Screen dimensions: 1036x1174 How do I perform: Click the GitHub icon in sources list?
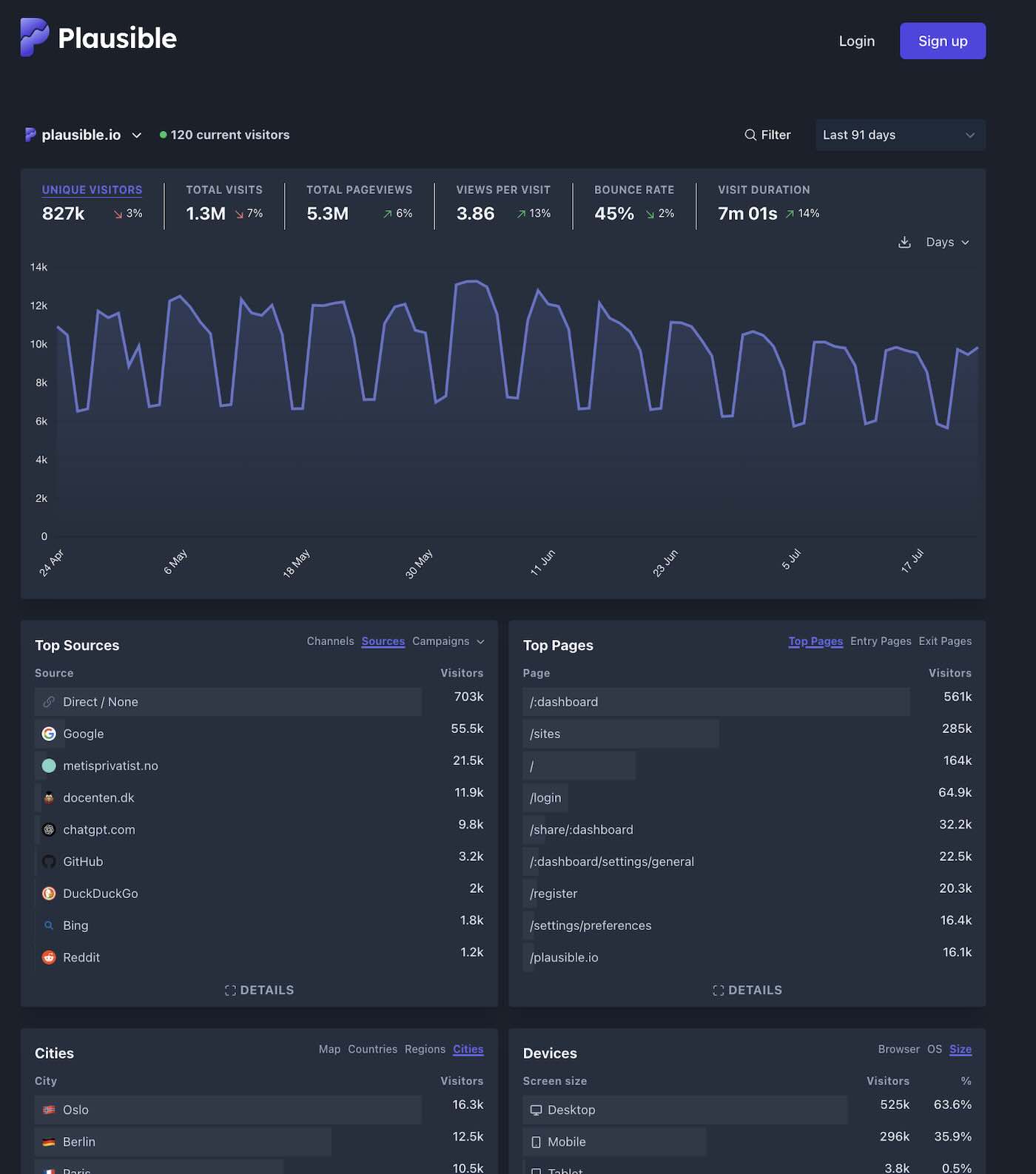click(x=49, y=861)
